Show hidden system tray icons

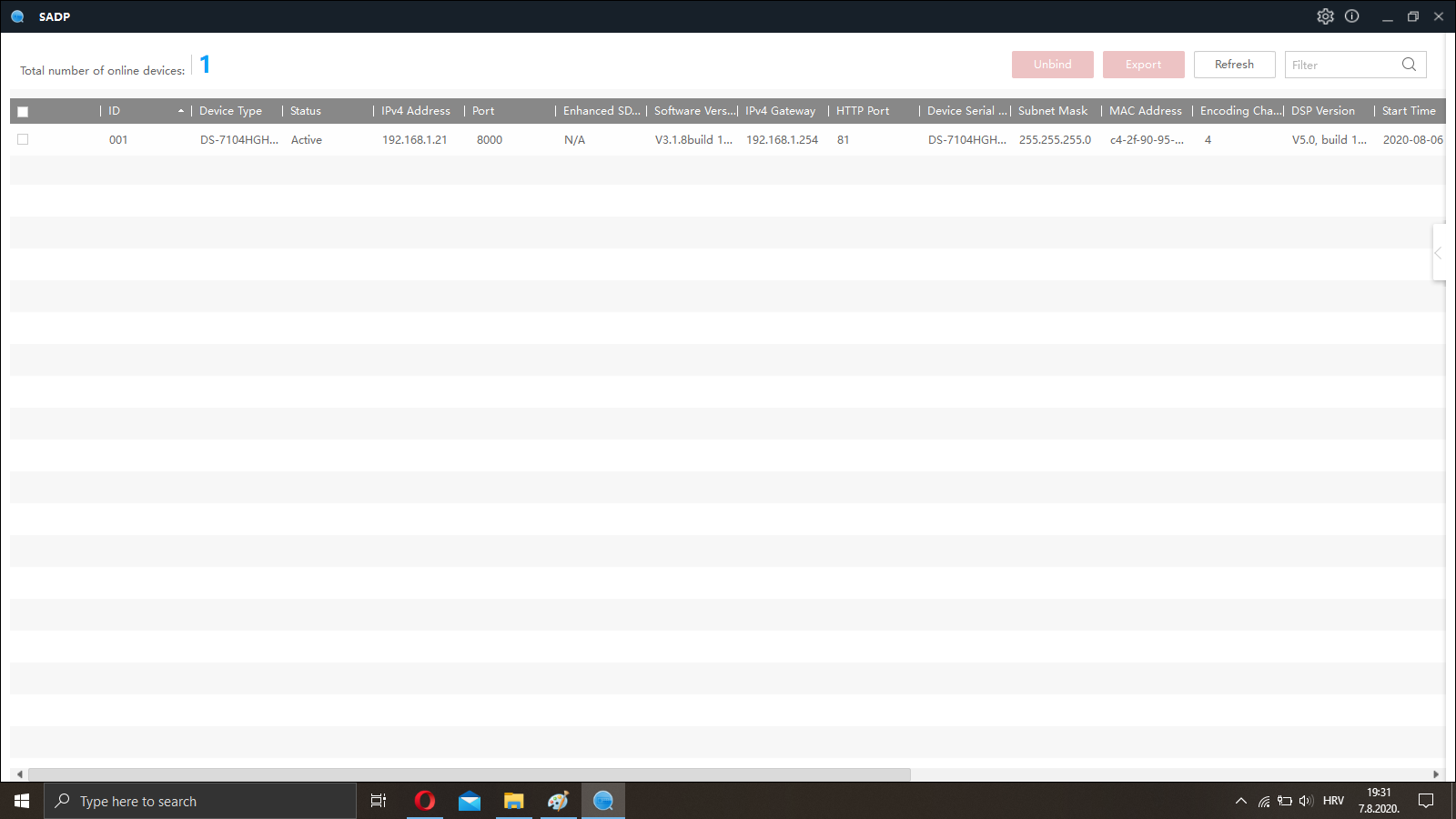pyautogui.click(x=1240, y=801)
